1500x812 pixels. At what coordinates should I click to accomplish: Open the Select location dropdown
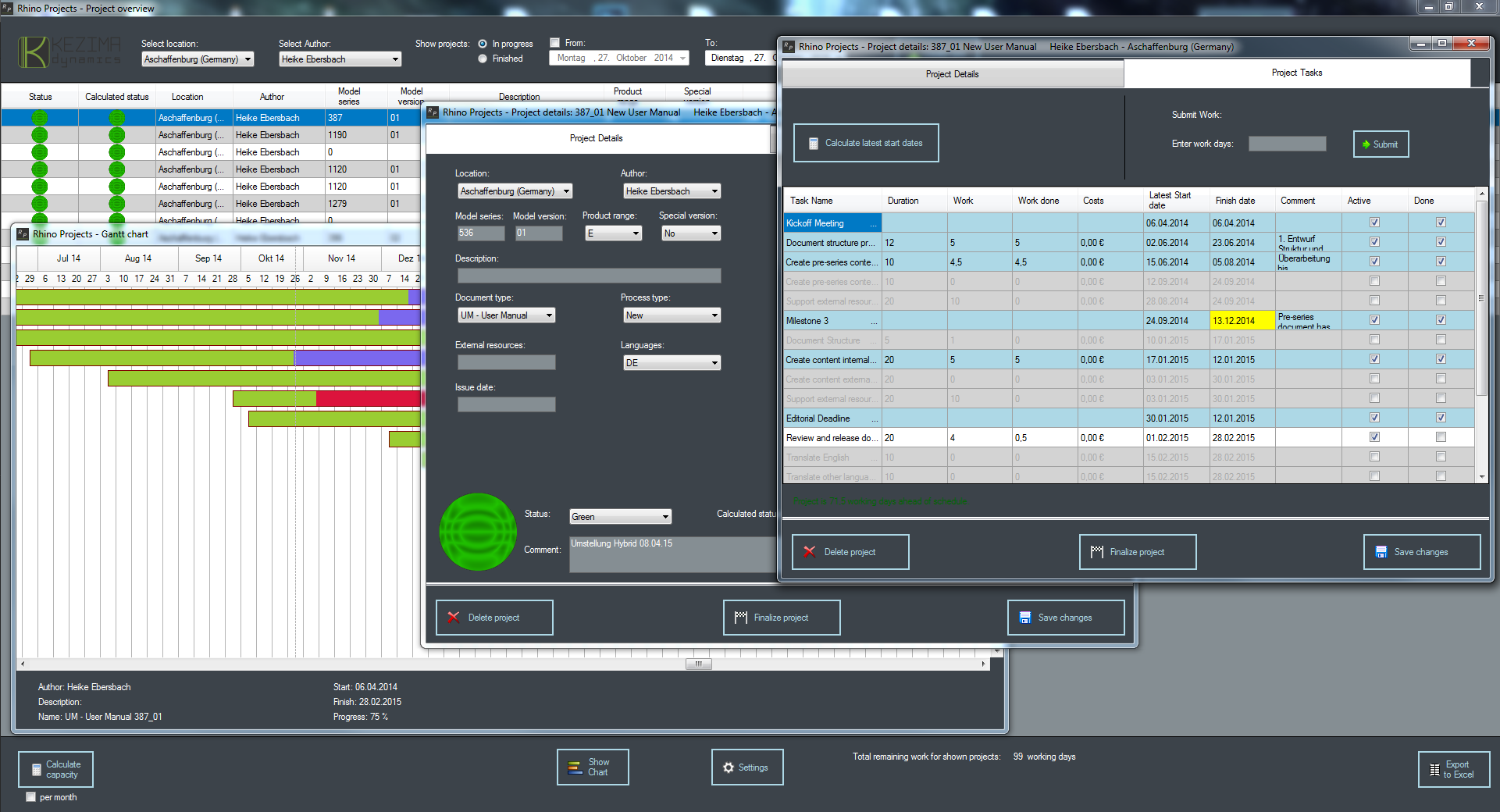coord(248,59)
